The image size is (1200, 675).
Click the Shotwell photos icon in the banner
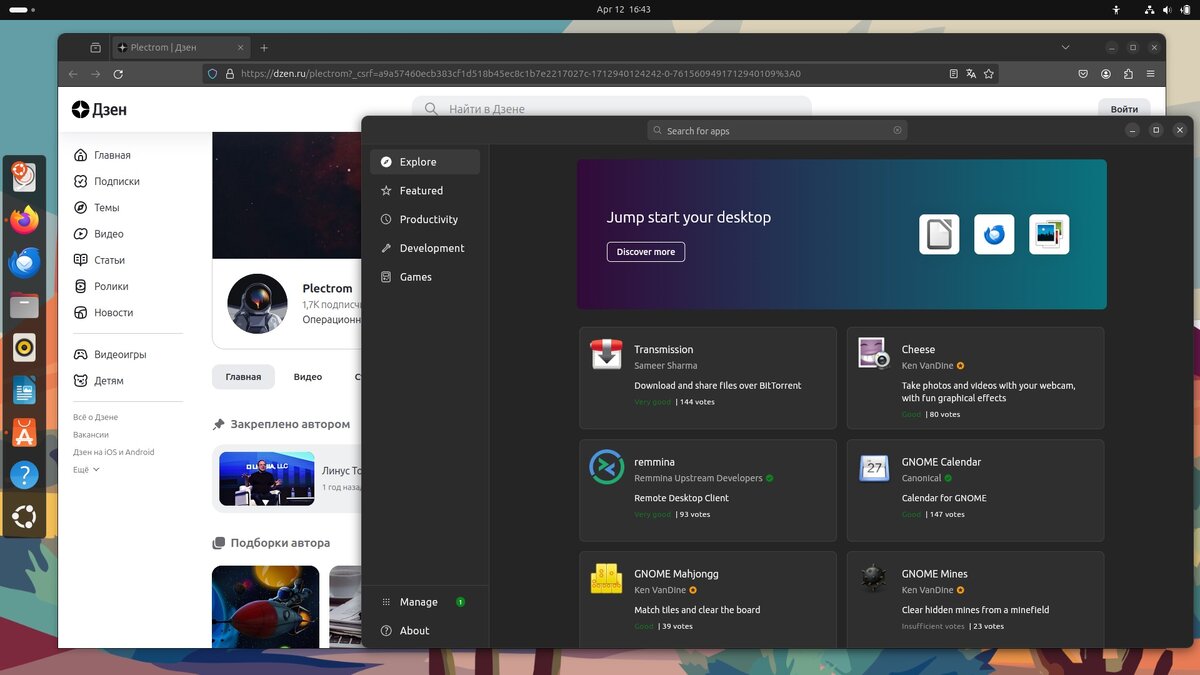pyautogui.click(x=1049, y=235)
